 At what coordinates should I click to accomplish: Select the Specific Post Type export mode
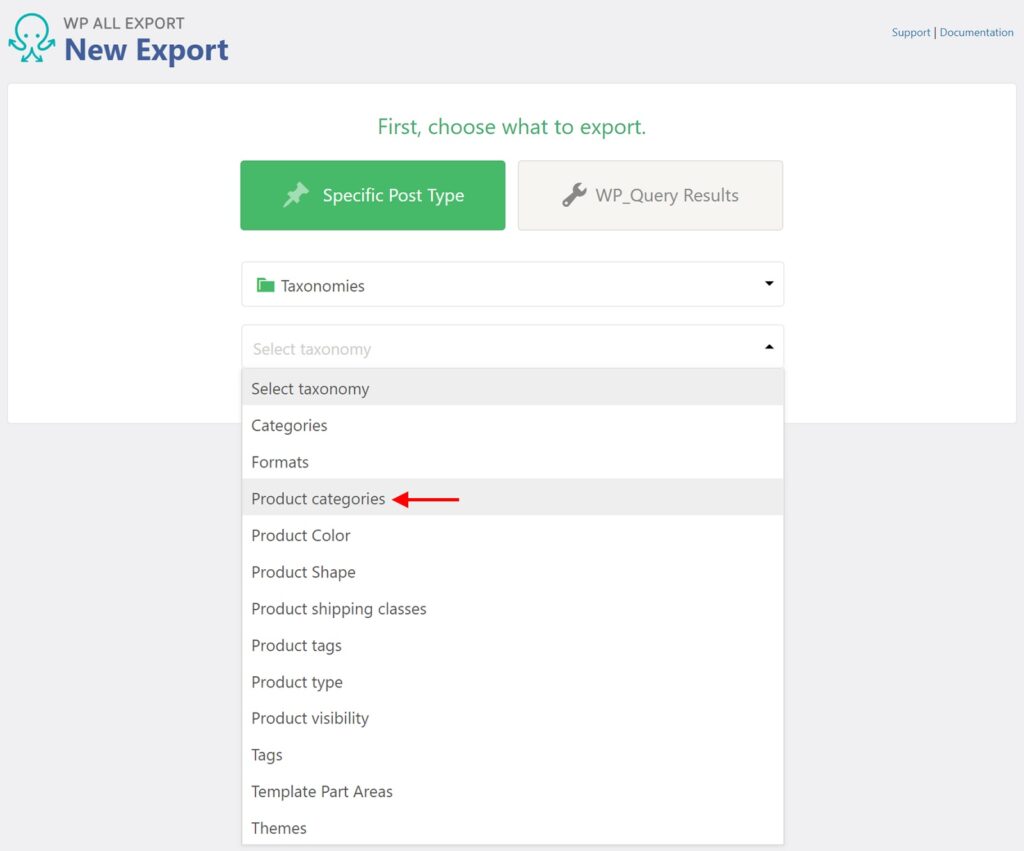(x=372, y=195)
